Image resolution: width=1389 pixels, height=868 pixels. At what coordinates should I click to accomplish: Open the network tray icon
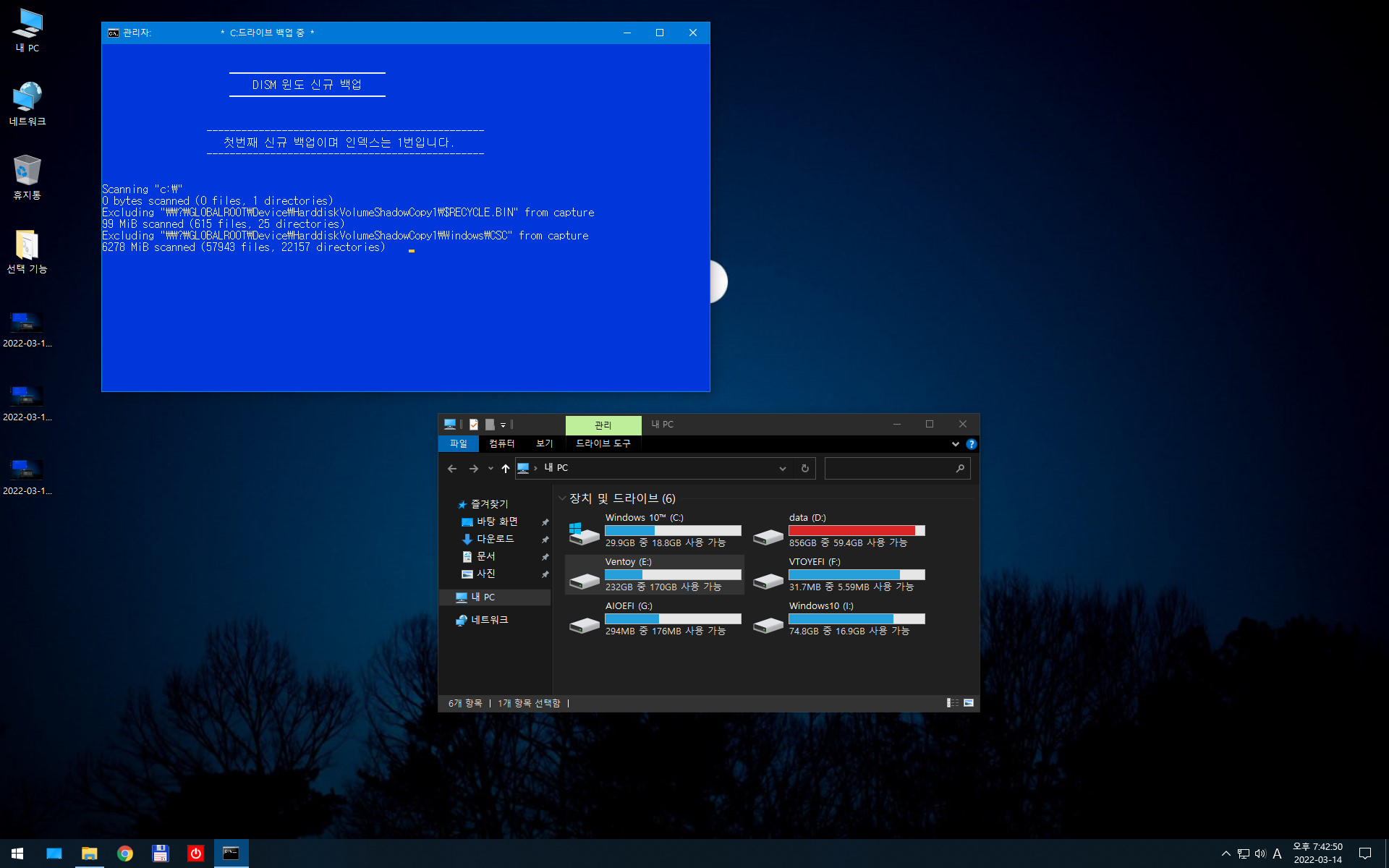tap(1244, 854)
